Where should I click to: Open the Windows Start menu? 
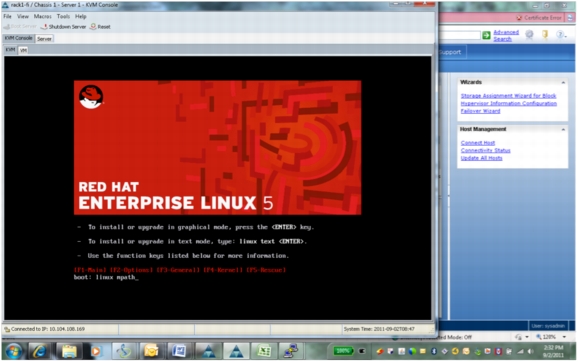(14, 351)
